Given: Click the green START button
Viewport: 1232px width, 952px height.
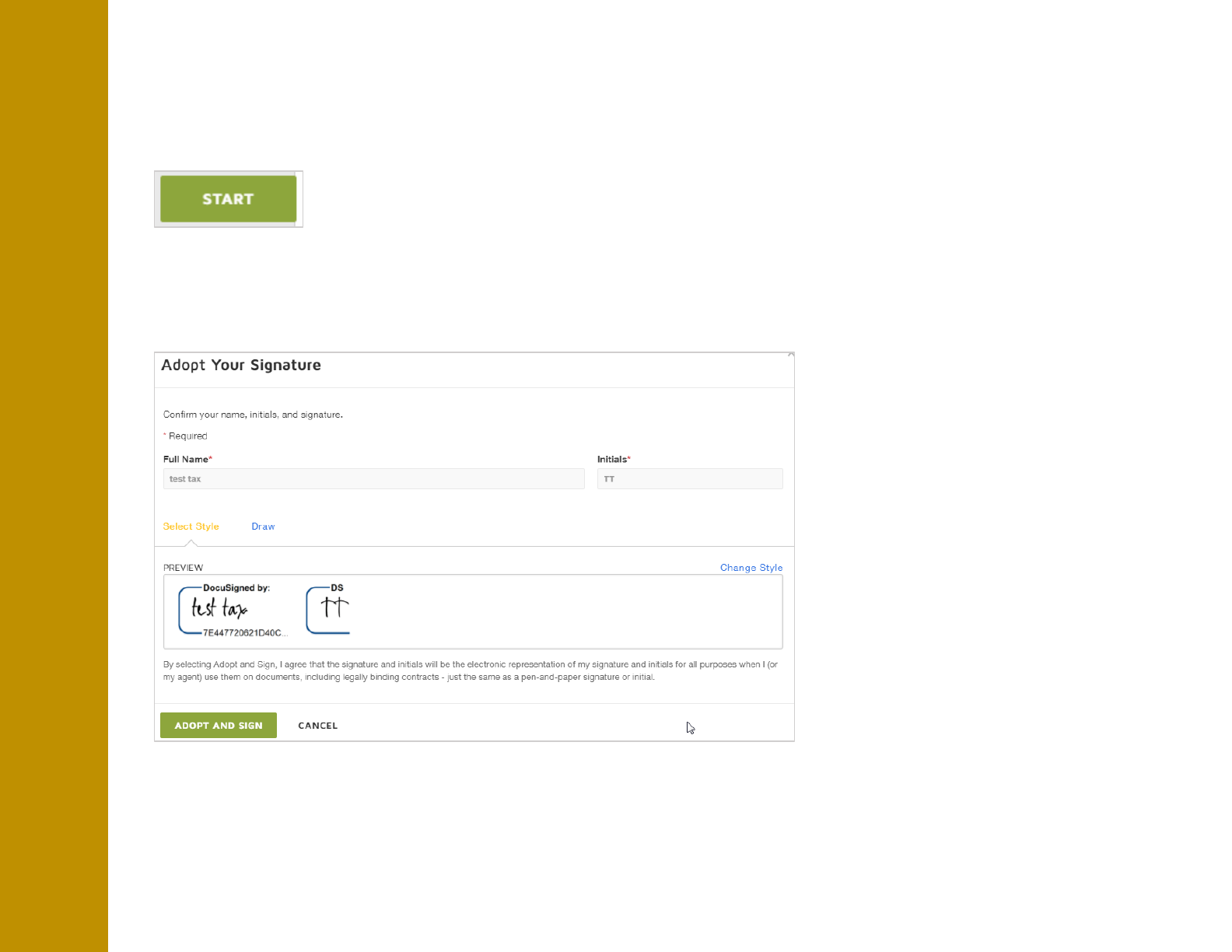Looking at the screenshot, I should pos(228,199).
